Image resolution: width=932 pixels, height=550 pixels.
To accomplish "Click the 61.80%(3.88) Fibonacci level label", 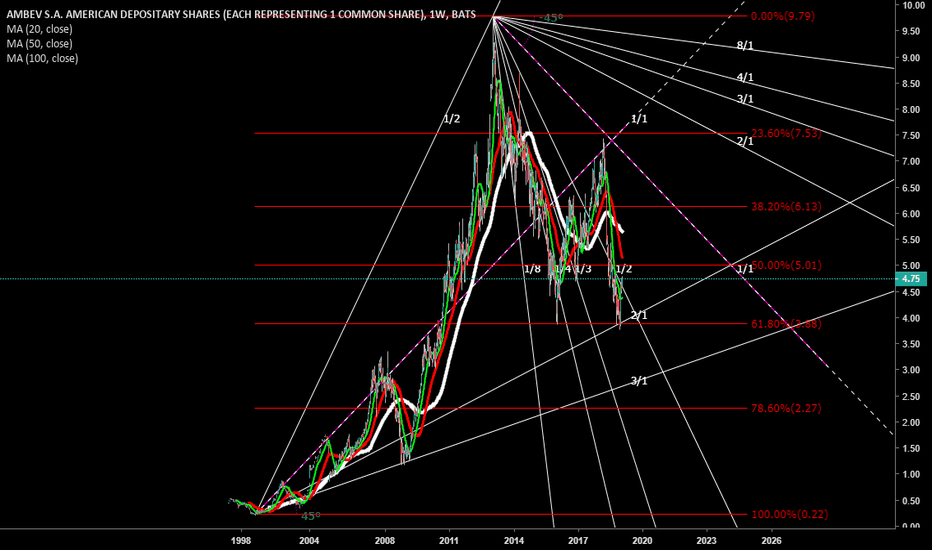I will tap(786, 323).
